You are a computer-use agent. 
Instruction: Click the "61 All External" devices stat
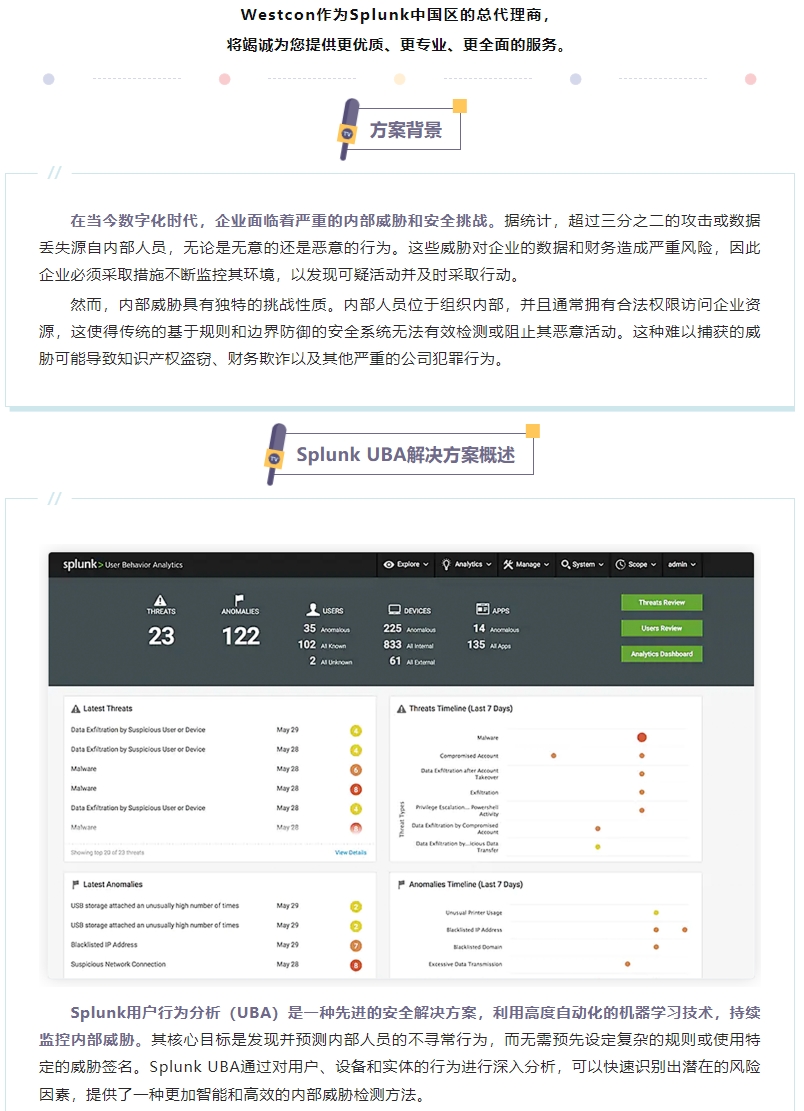click(x=412, y=661)
